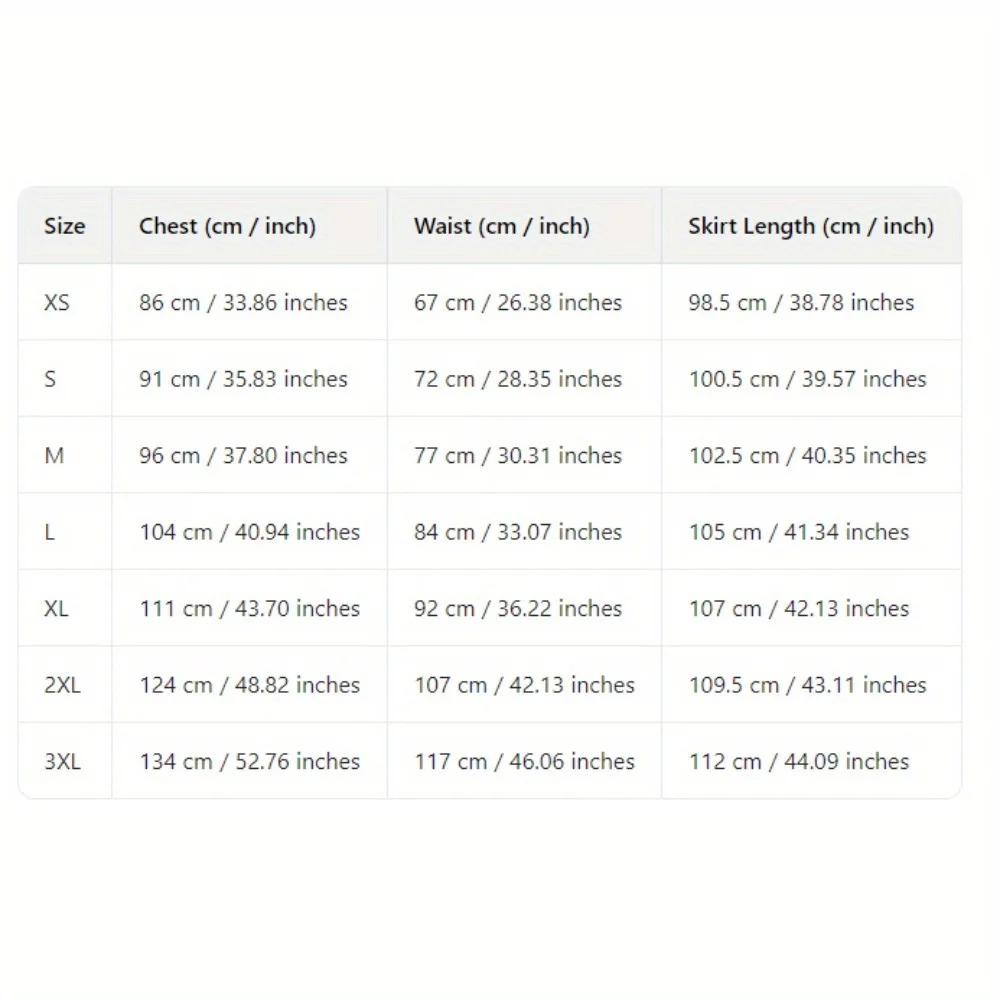Click the 72 cm waist measurement
Screen dimensions: 1000x1000
point(518,379)
